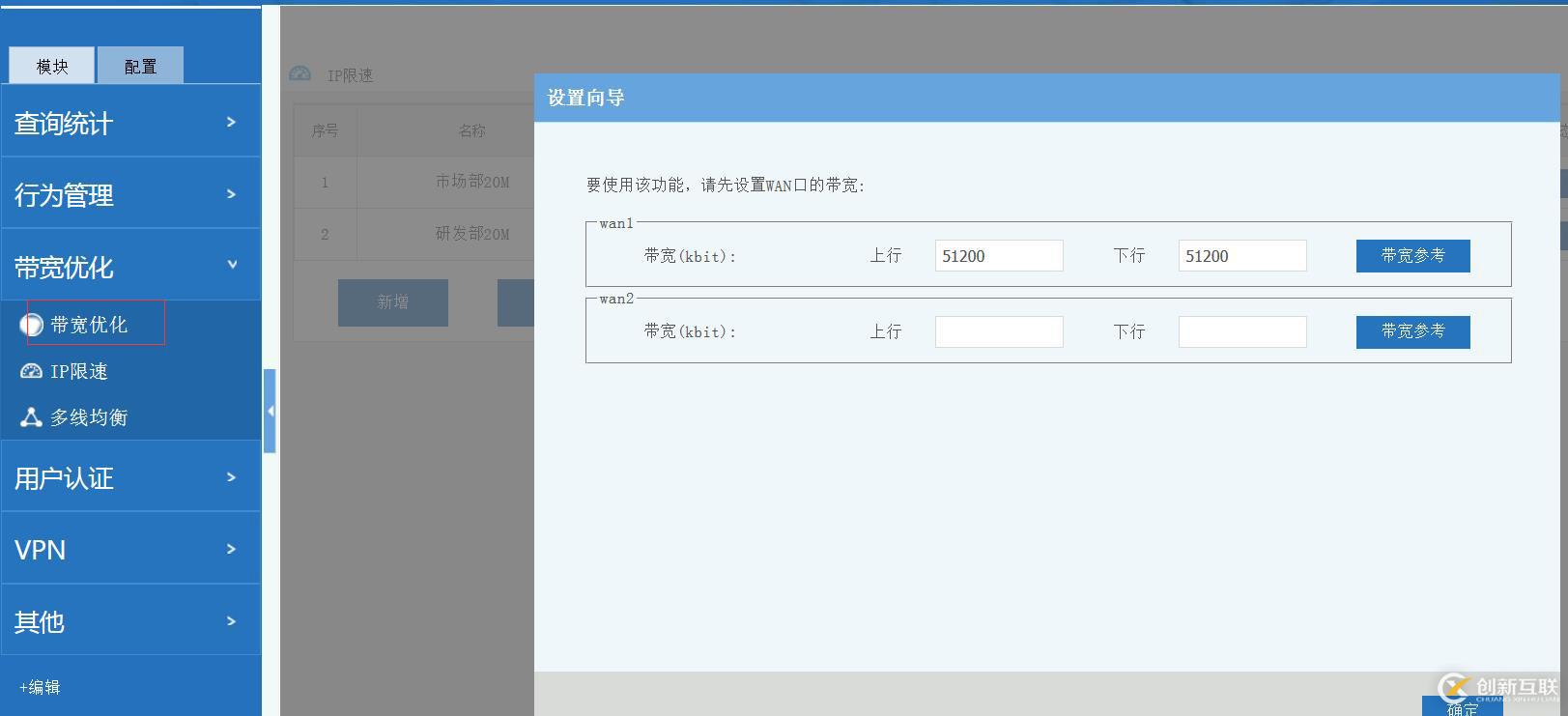
Task: Click the +编辑 link
Action: pos(40,687)
